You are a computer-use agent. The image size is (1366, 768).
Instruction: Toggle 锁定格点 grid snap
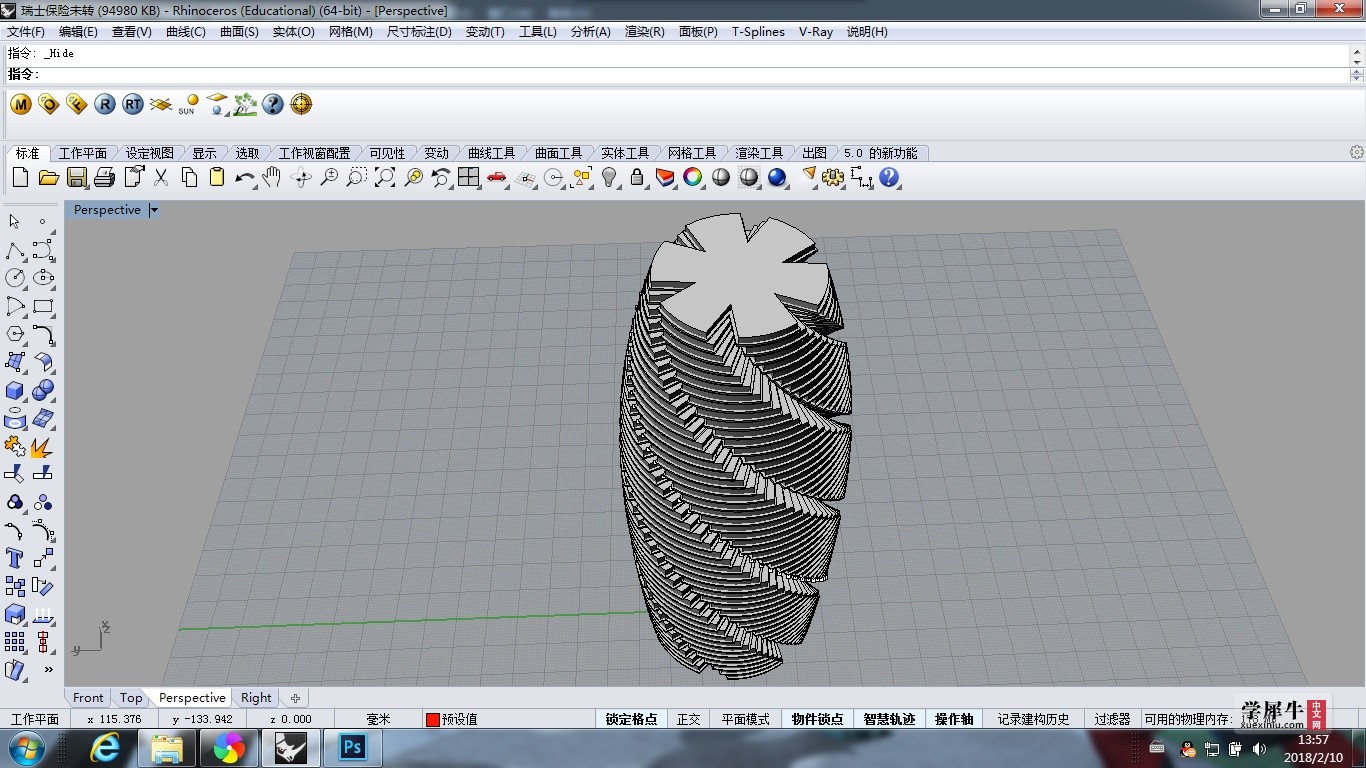(x=632, y=719)
